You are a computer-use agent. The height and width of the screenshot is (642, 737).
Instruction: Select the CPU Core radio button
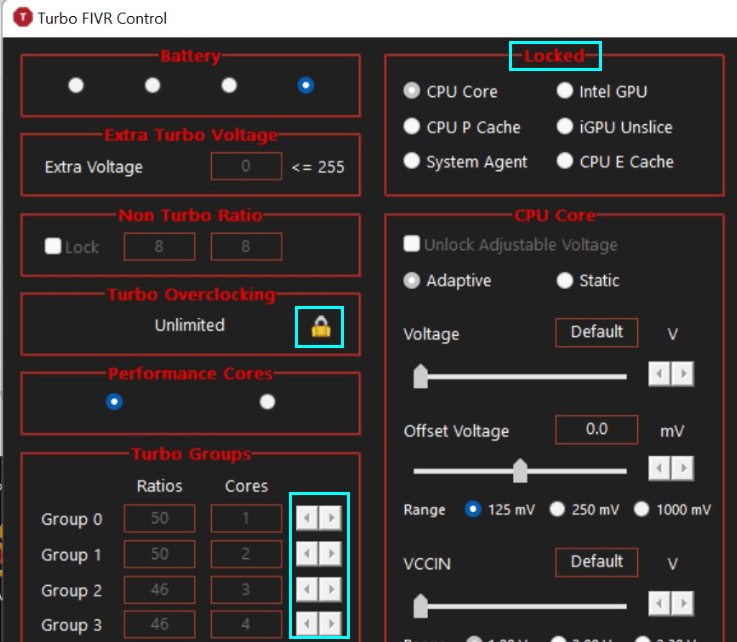411,90
